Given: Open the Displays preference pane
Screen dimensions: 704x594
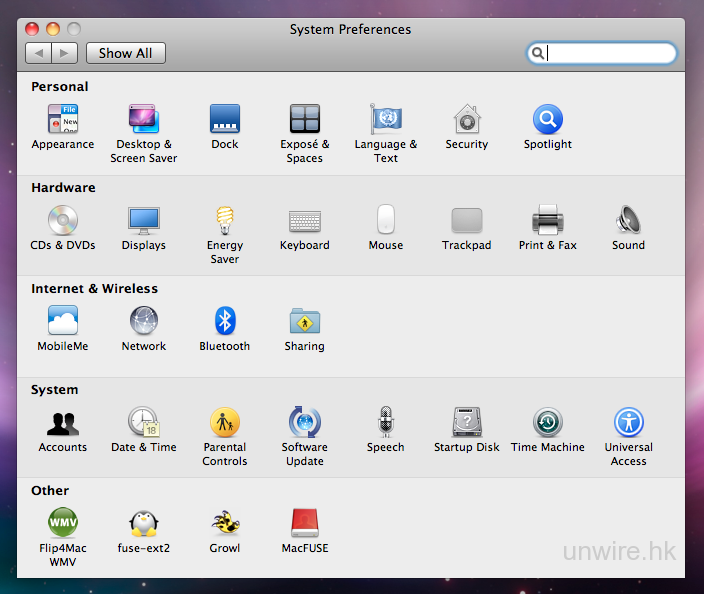Looking at the screenshot, I should click(143, 221).
